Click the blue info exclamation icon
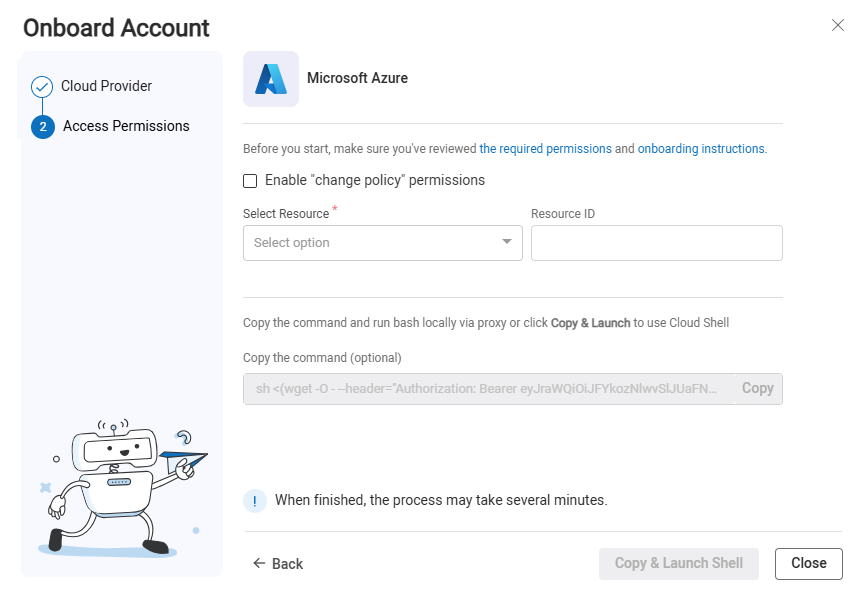This screenshot has height=595, width=866. 255,501
